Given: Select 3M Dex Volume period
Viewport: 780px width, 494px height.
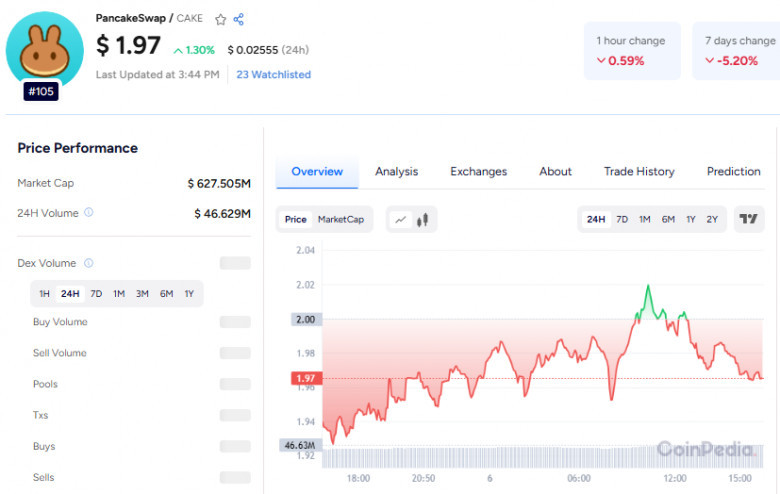Looking at the screenshot, I should (142, 294).
